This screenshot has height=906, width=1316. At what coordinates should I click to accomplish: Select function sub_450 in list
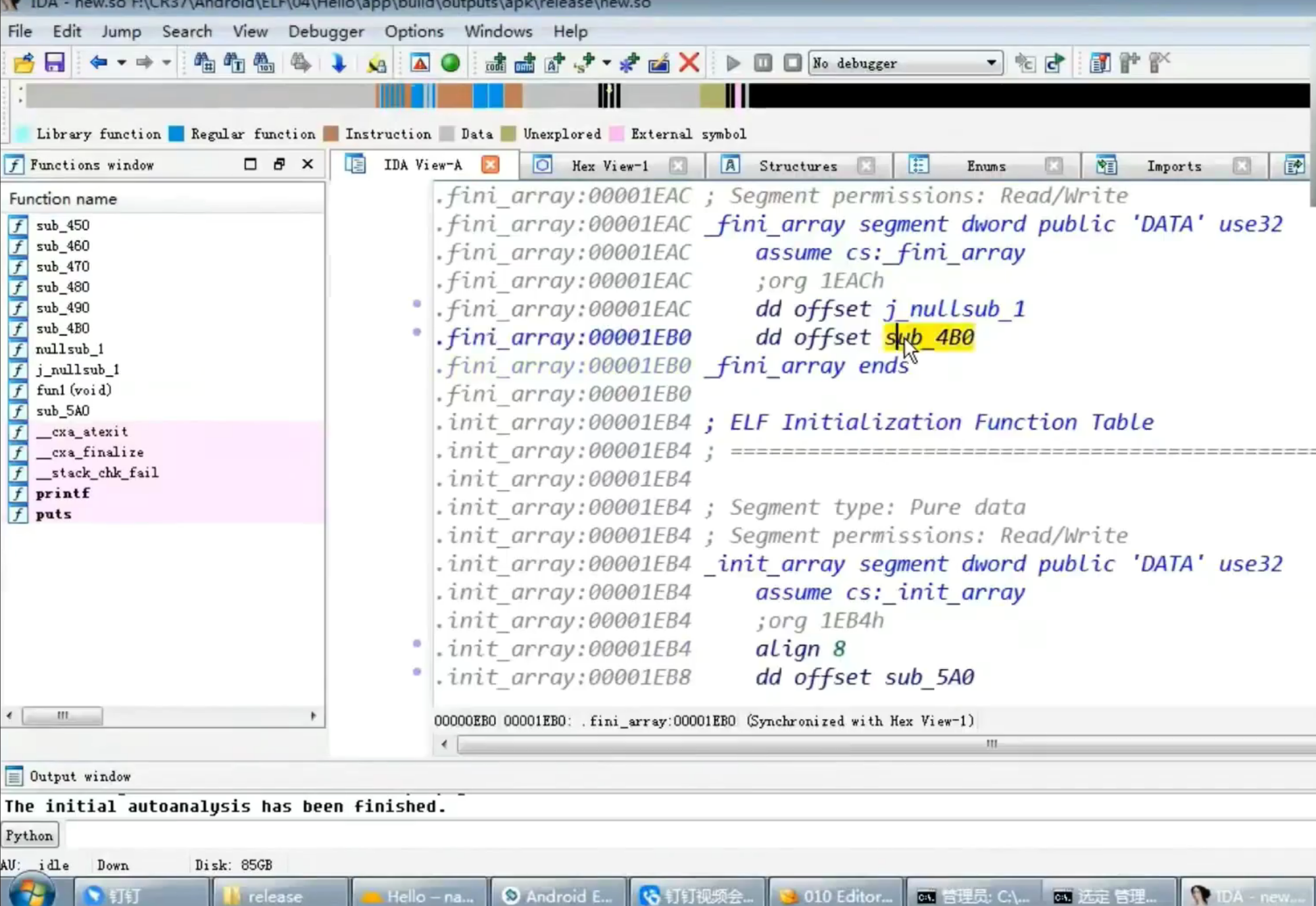62,225
